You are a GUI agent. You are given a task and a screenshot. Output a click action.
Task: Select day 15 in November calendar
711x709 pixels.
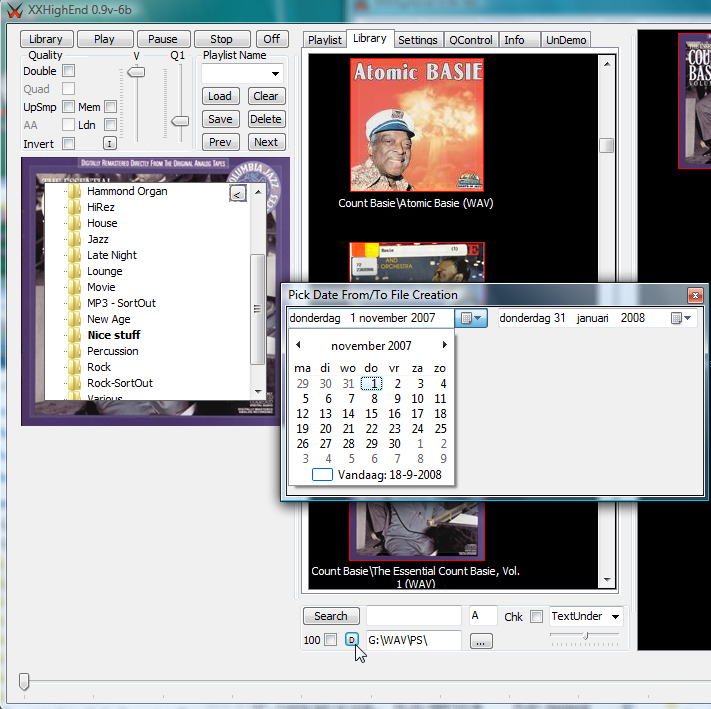click(x=371, y=413)
